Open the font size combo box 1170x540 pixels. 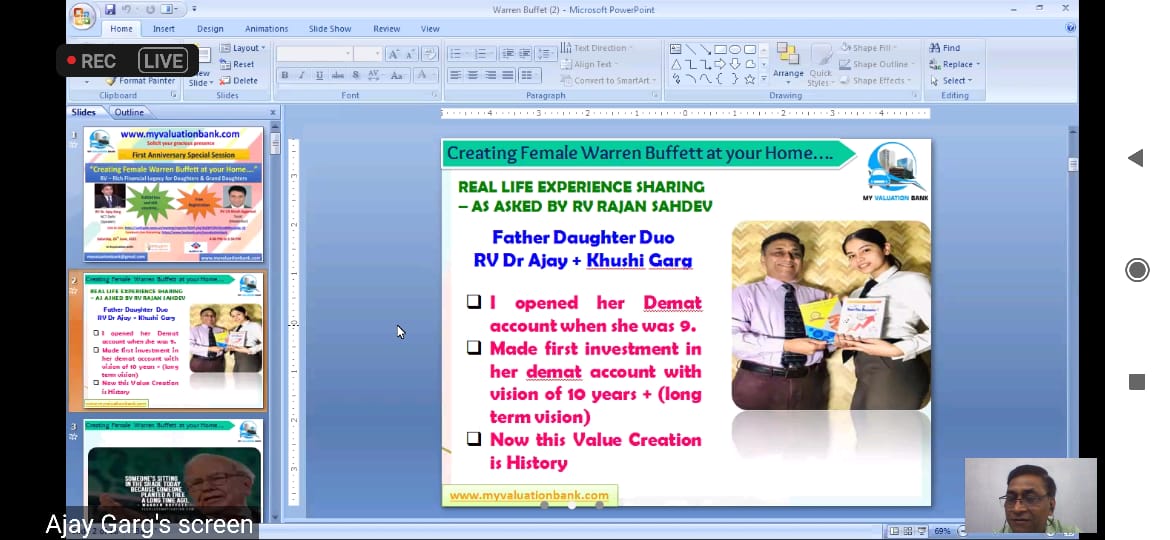[x=368, y=54]
